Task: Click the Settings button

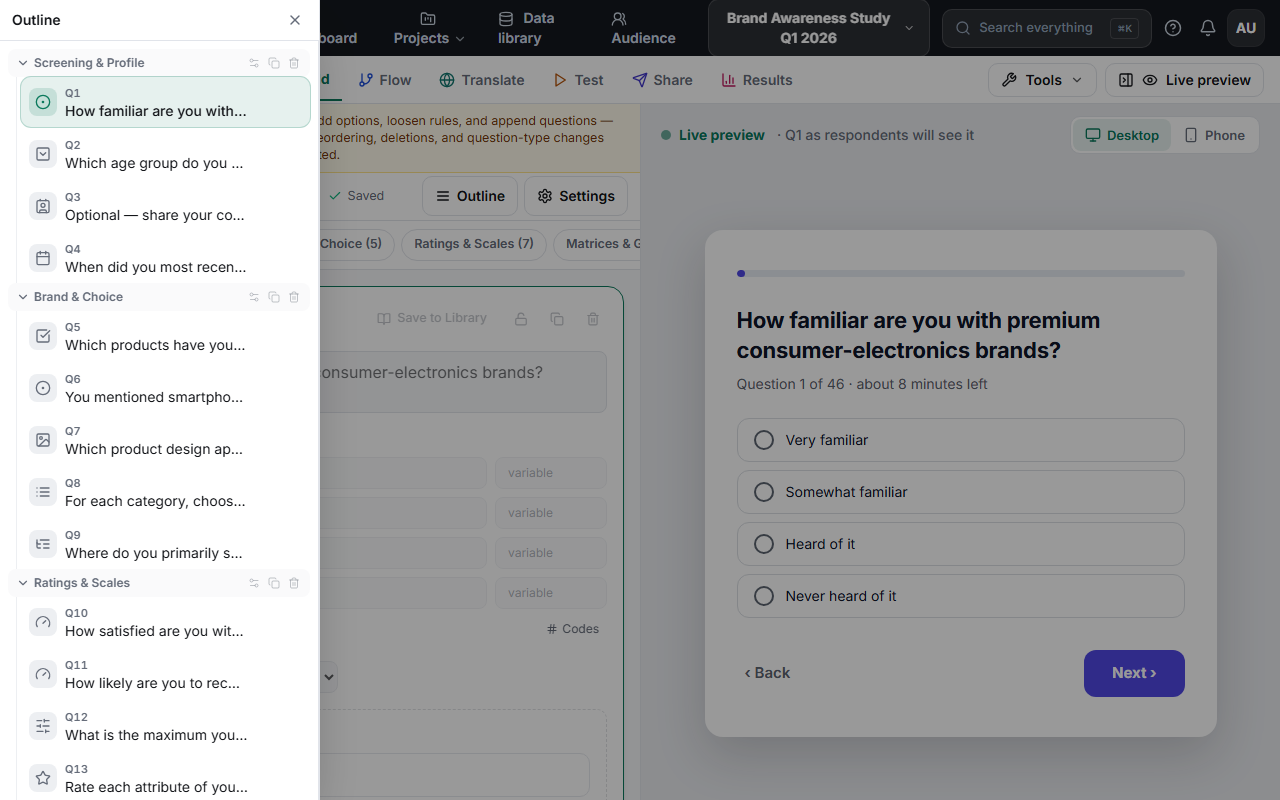Action: (576, 196)
